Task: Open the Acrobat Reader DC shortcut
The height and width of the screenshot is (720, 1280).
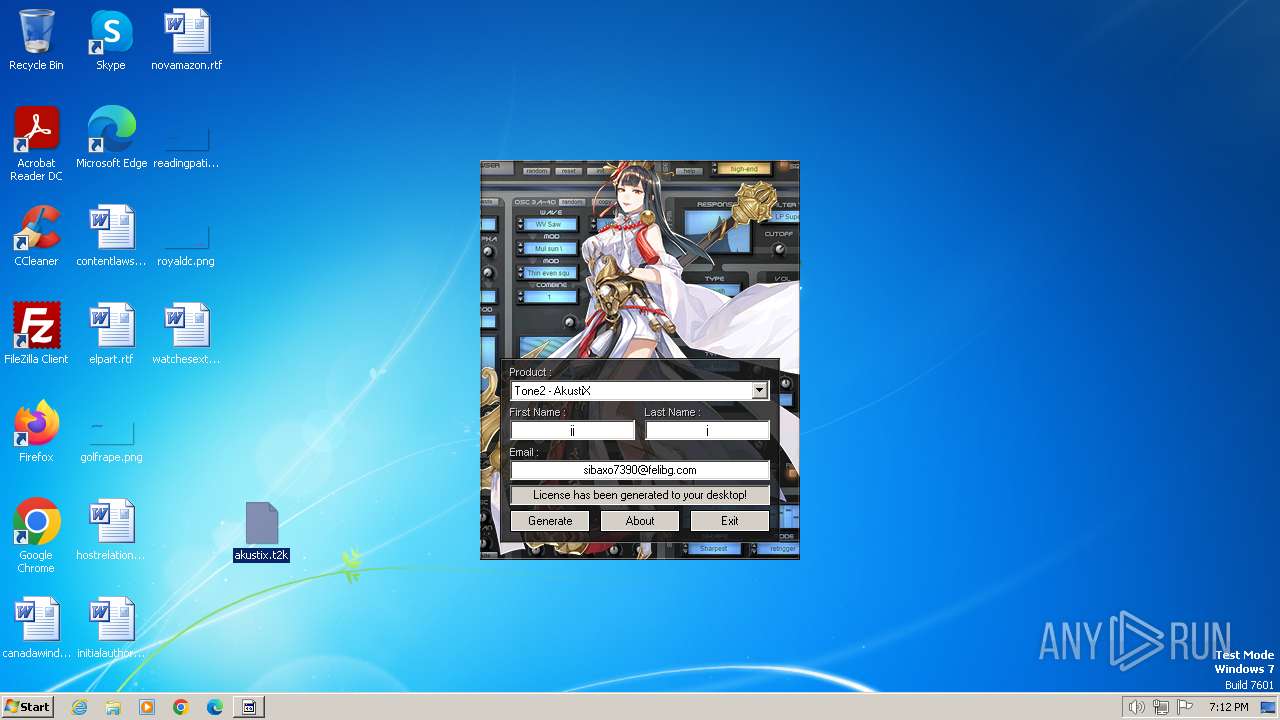Action: [36, 144]
